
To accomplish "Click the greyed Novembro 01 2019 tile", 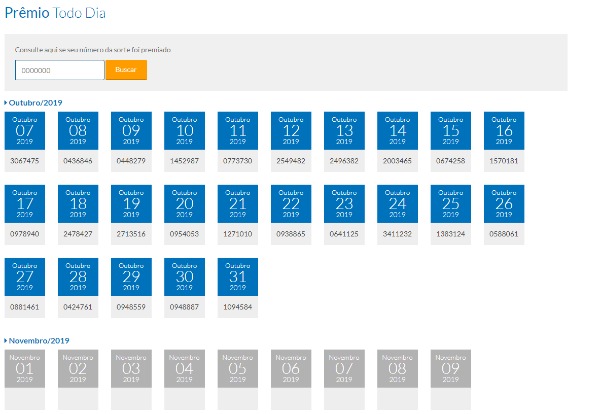I will click(x=25, y=369).
